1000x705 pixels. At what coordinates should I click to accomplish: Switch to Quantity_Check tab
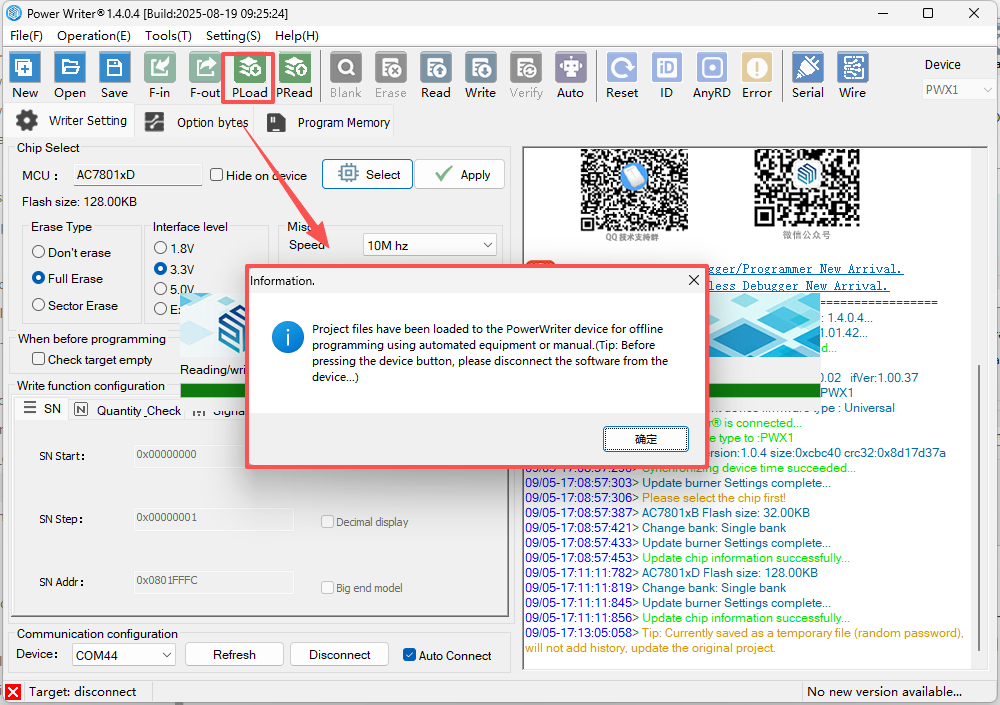click(127, 410)
